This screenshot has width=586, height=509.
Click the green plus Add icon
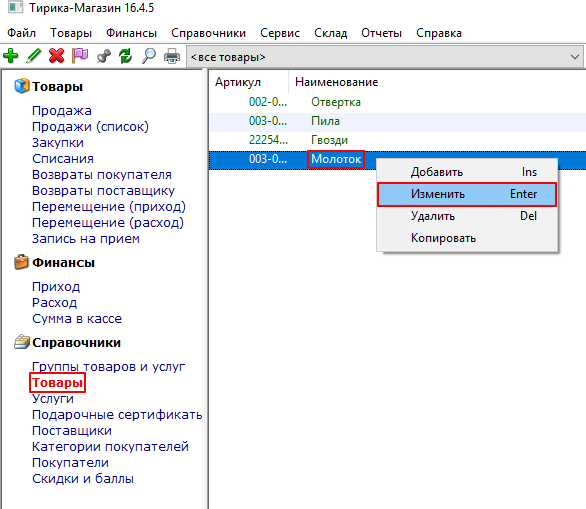(x=10, y=56)
